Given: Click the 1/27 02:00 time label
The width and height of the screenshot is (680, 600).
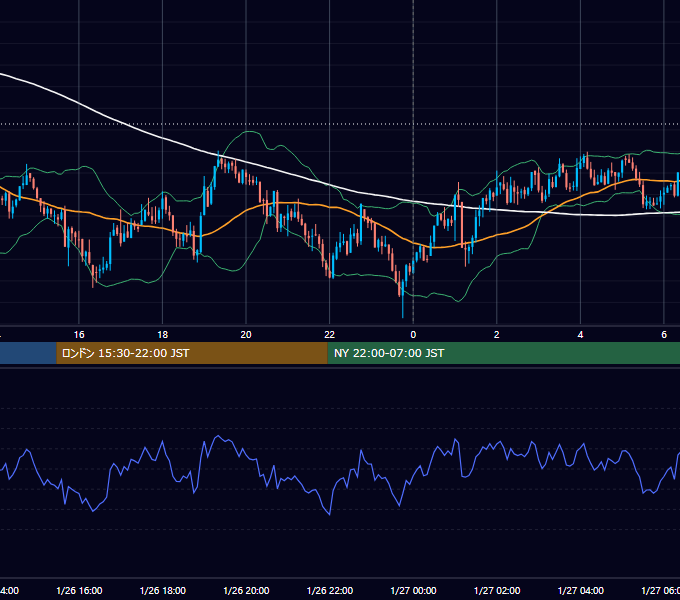Looking at the screenshot, I should pos(497,590).
